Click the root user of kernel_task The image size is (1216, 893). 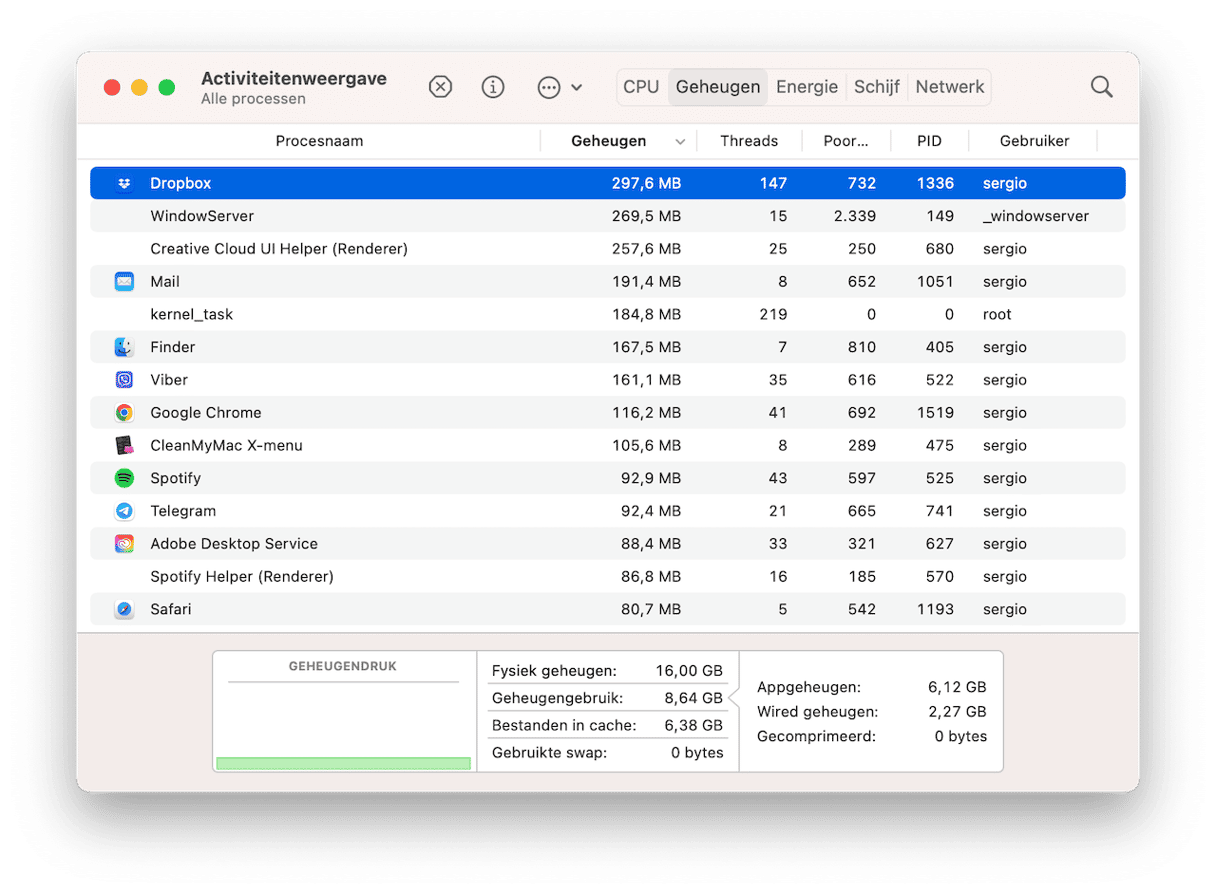997,314
